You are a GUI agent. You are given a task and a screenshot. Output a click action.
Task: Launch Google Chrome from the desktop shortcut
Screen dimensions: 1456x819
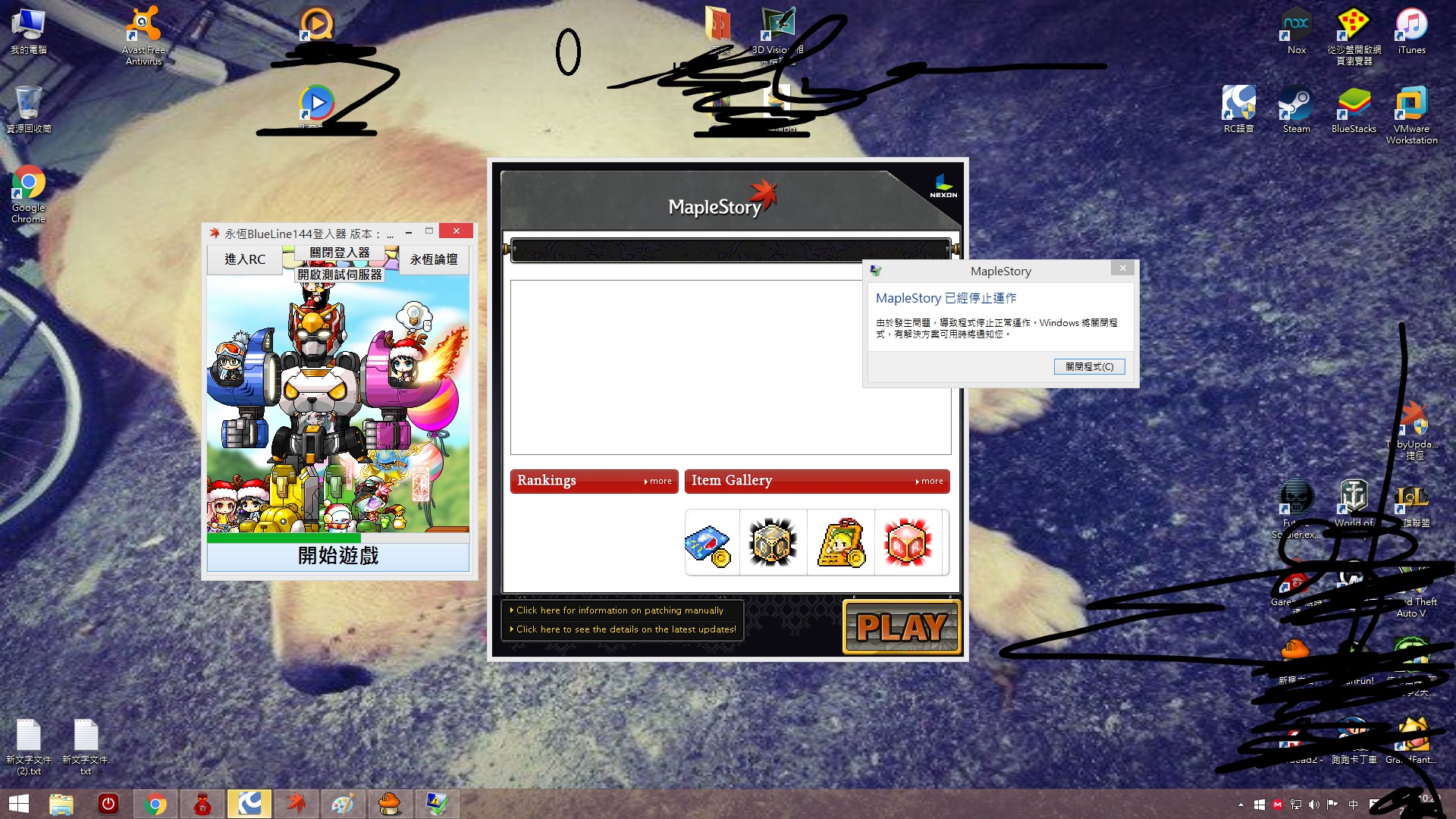tap(28, 194)
